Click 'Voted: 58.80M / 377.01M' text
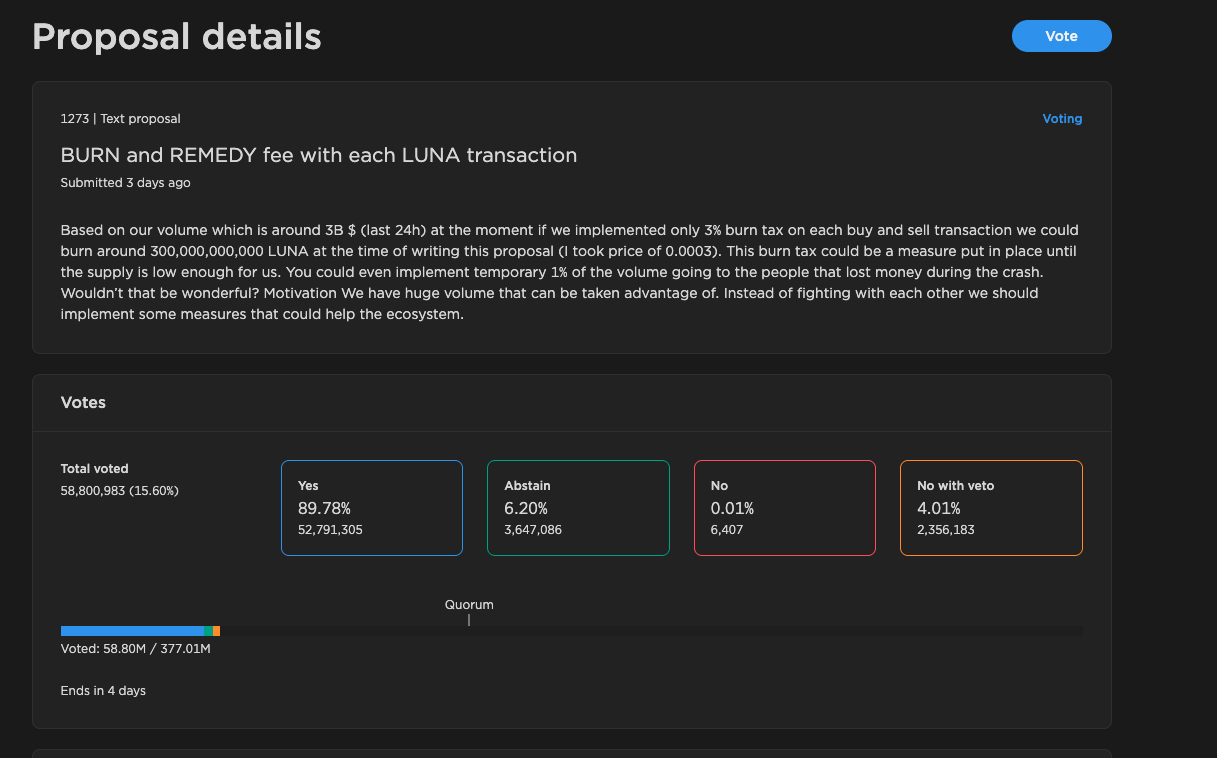Screen dimensions: 1217x758 (x=136, y=648)
